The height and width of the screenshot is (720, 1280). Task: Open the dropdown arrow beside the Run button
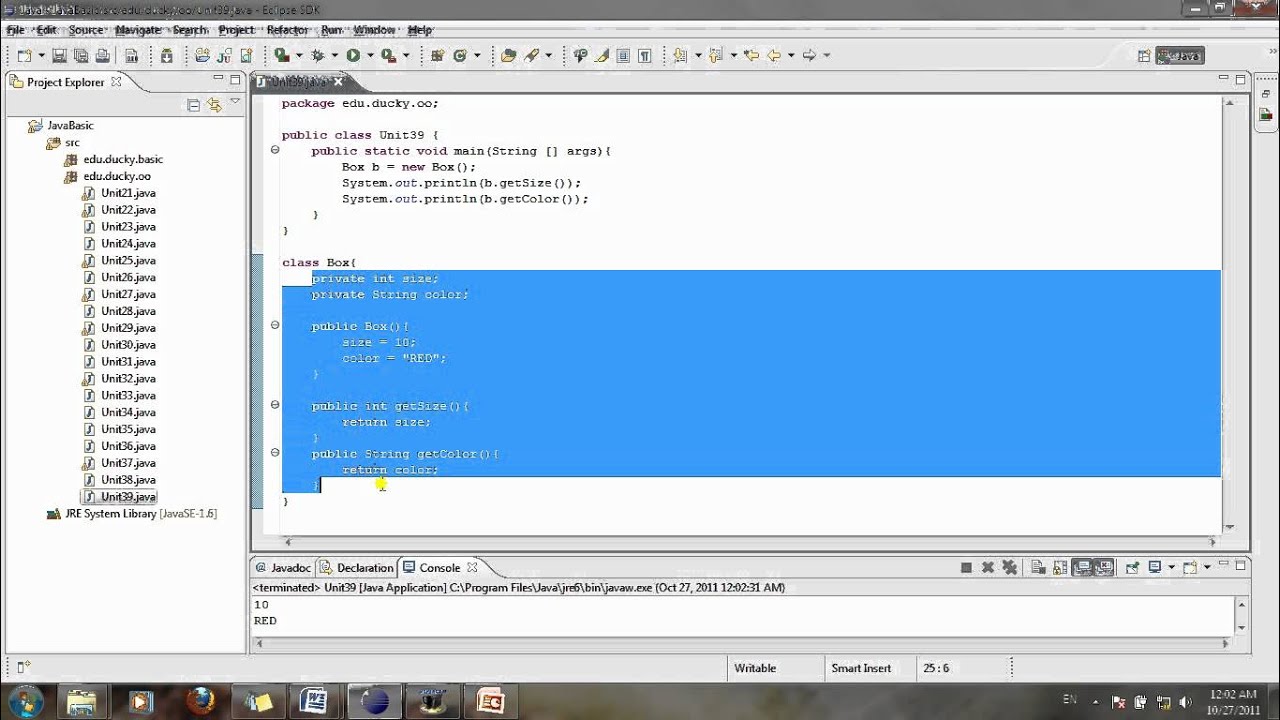[x=370, y=56]
